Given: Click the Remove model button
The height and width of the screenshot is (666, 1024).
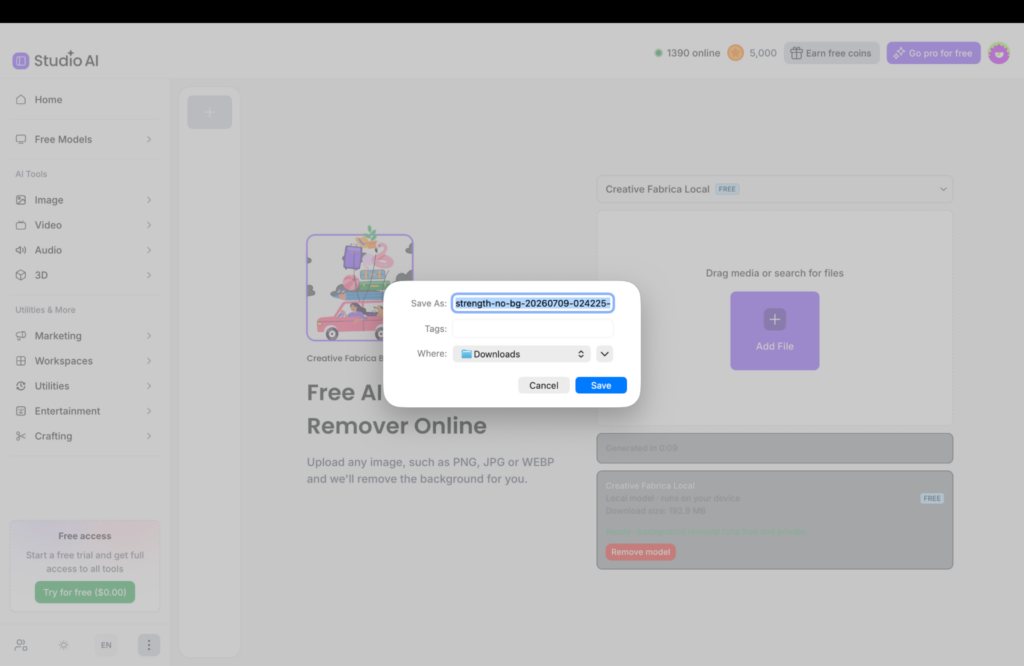Looking at the screenshot, I should (641, 552).
